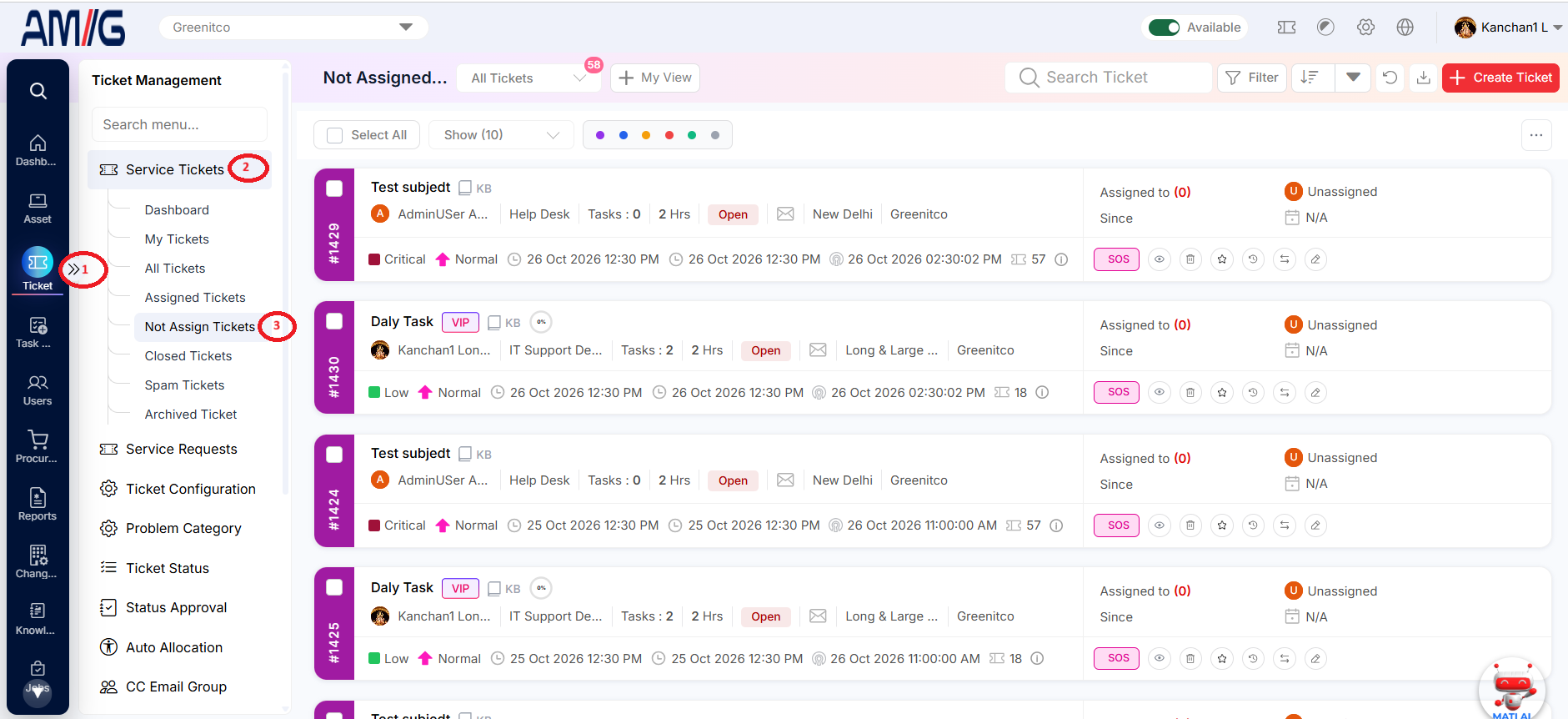Go to Dashboard in left sidebar
1568x719 pixels.
[x=37, y=150]
